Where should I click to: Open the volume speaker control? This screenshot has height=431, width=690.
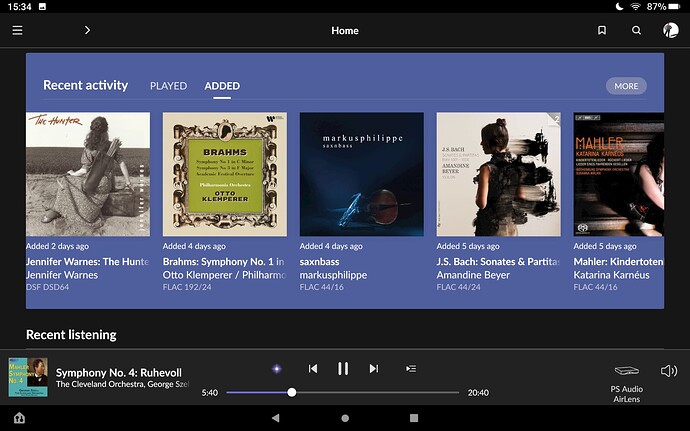tap(669, 371)
